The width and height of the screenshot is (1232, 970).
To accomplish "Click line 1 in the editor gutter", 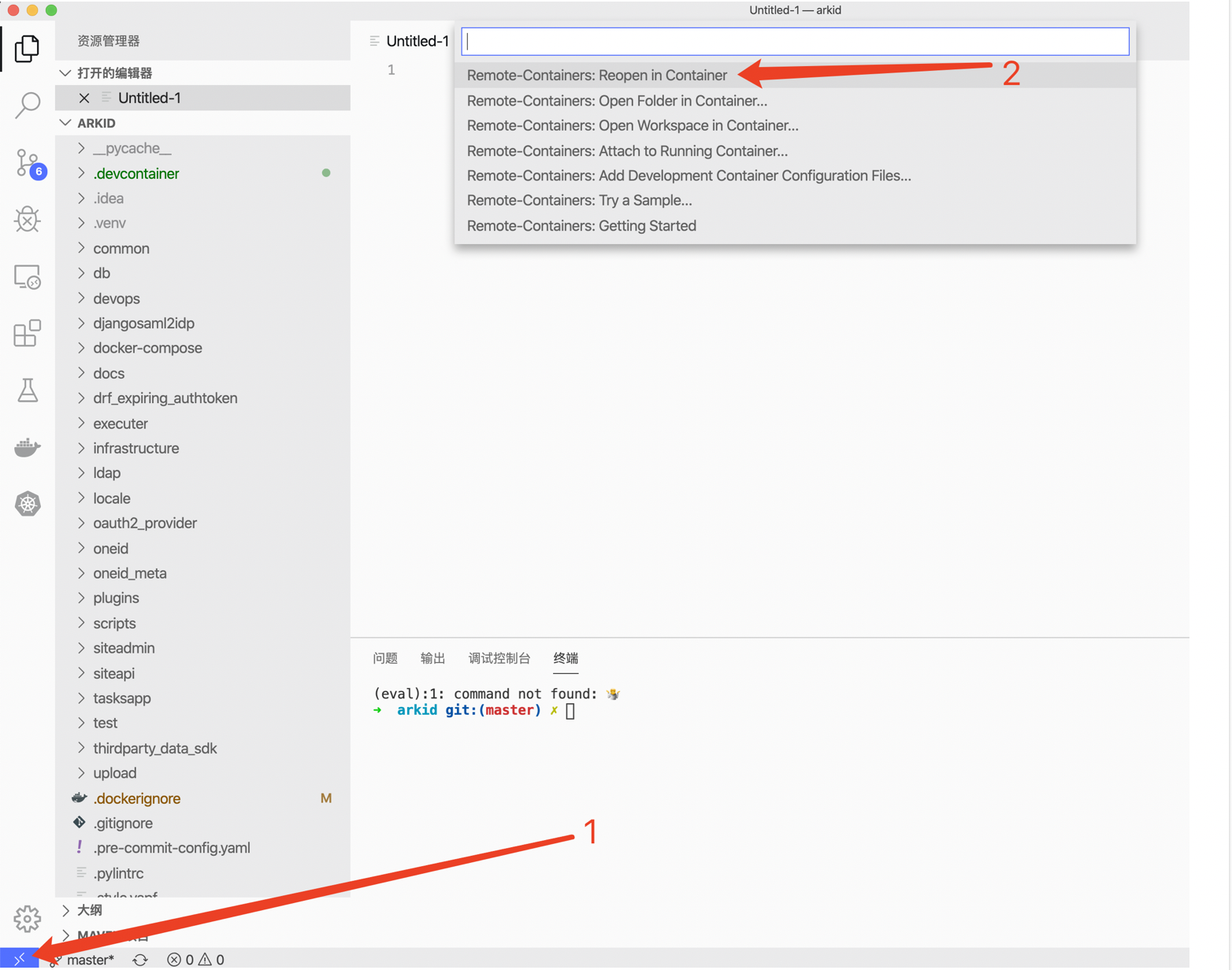I will (x=391, y=70).
